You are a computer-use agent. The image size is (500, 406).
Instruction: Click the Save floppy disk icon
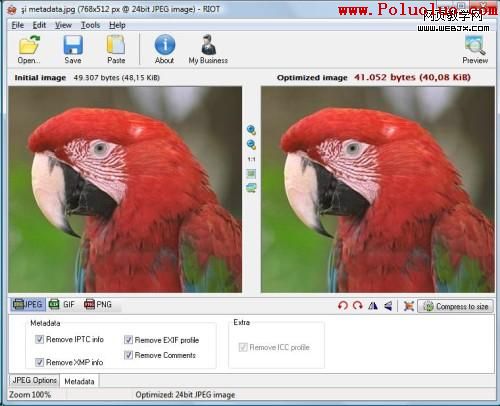click(x=73, y=45)
